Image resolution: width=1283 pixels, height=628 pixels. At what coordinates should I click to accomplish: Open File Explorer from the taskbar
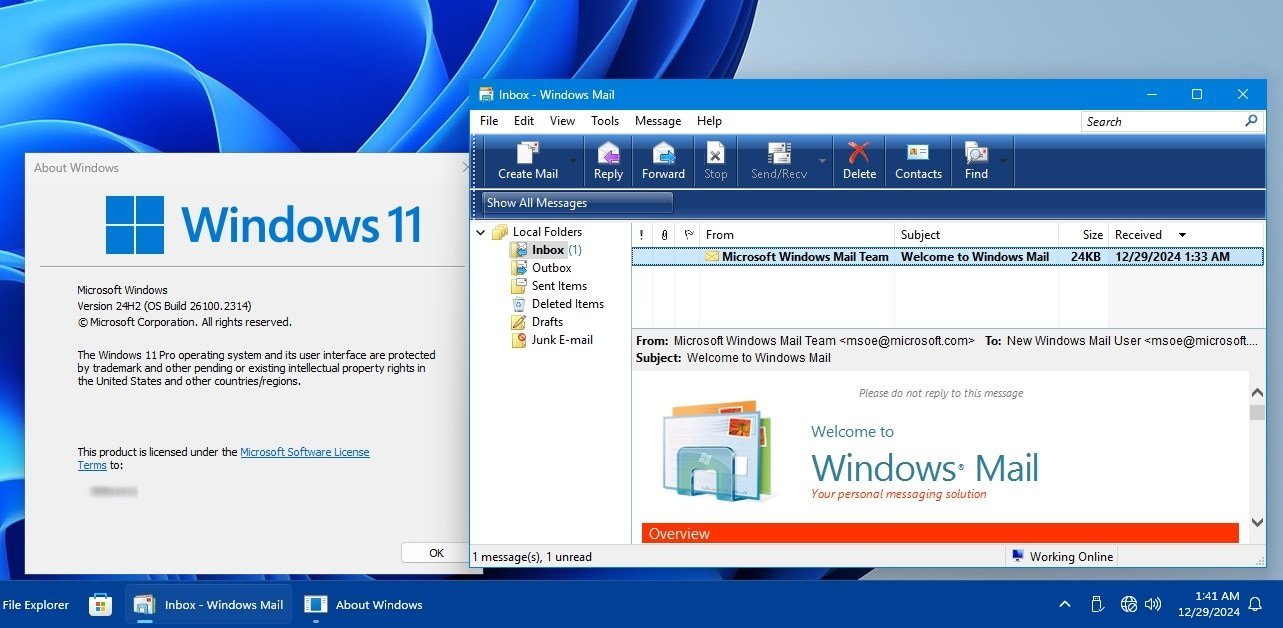36,604
